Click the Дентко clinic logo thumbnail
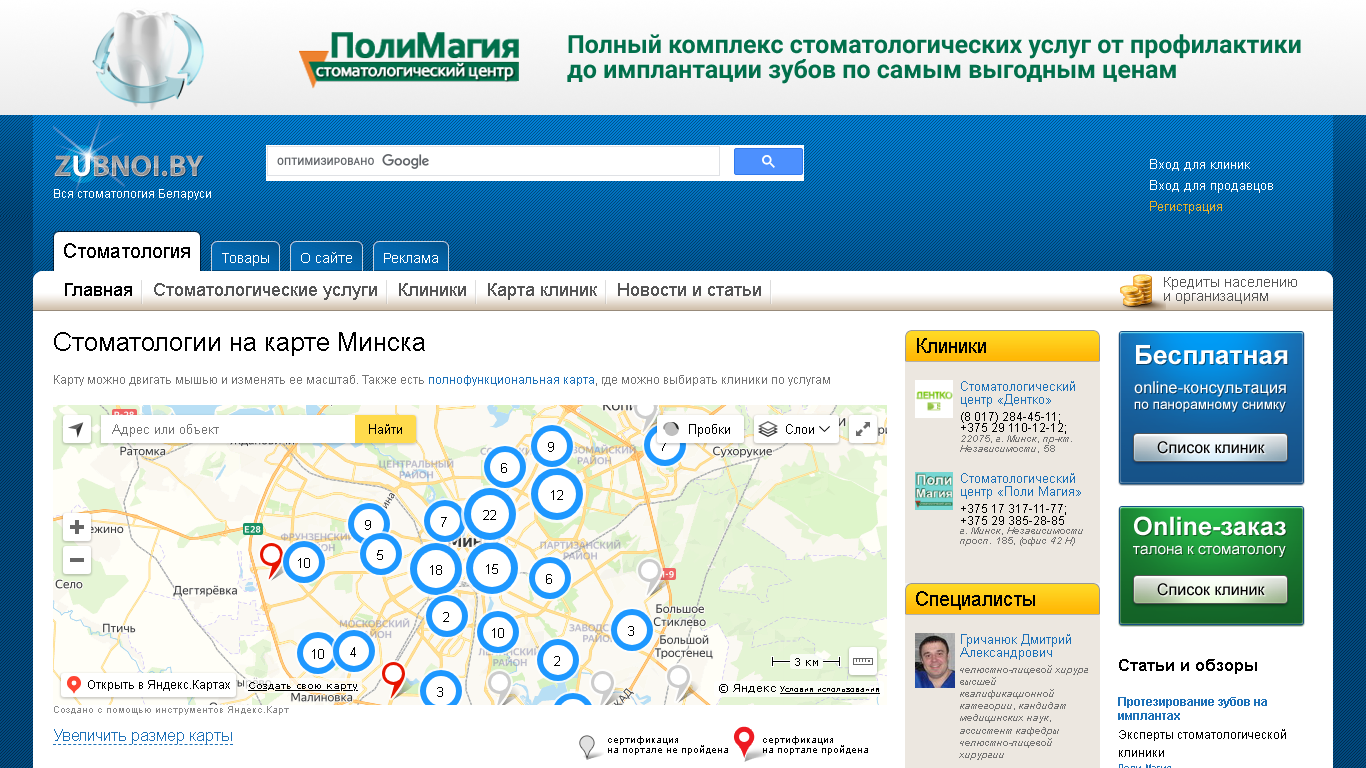 [x=934, y=399]
